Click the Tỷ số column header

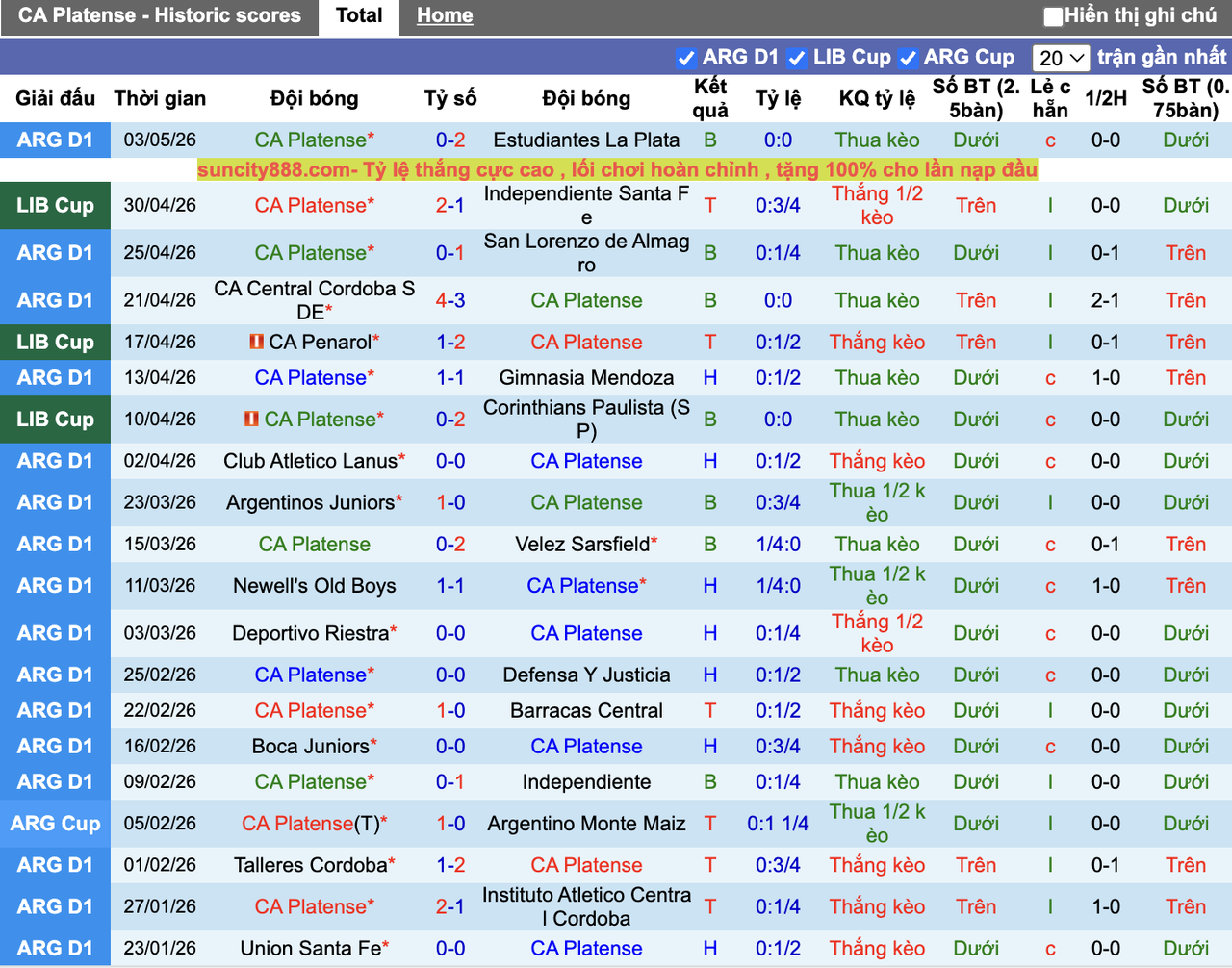click(450, 98)
